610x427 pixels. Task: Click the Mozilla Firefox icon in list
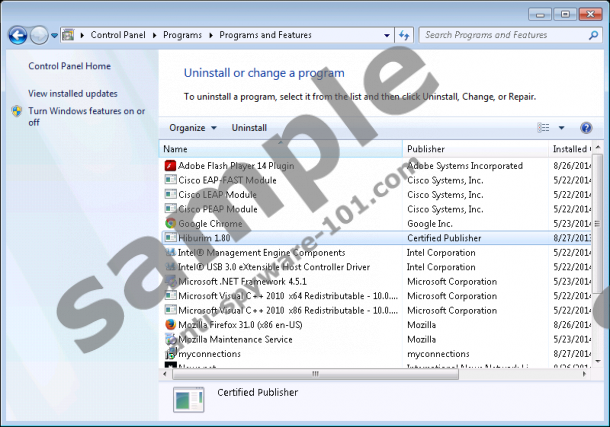(170, 325)
